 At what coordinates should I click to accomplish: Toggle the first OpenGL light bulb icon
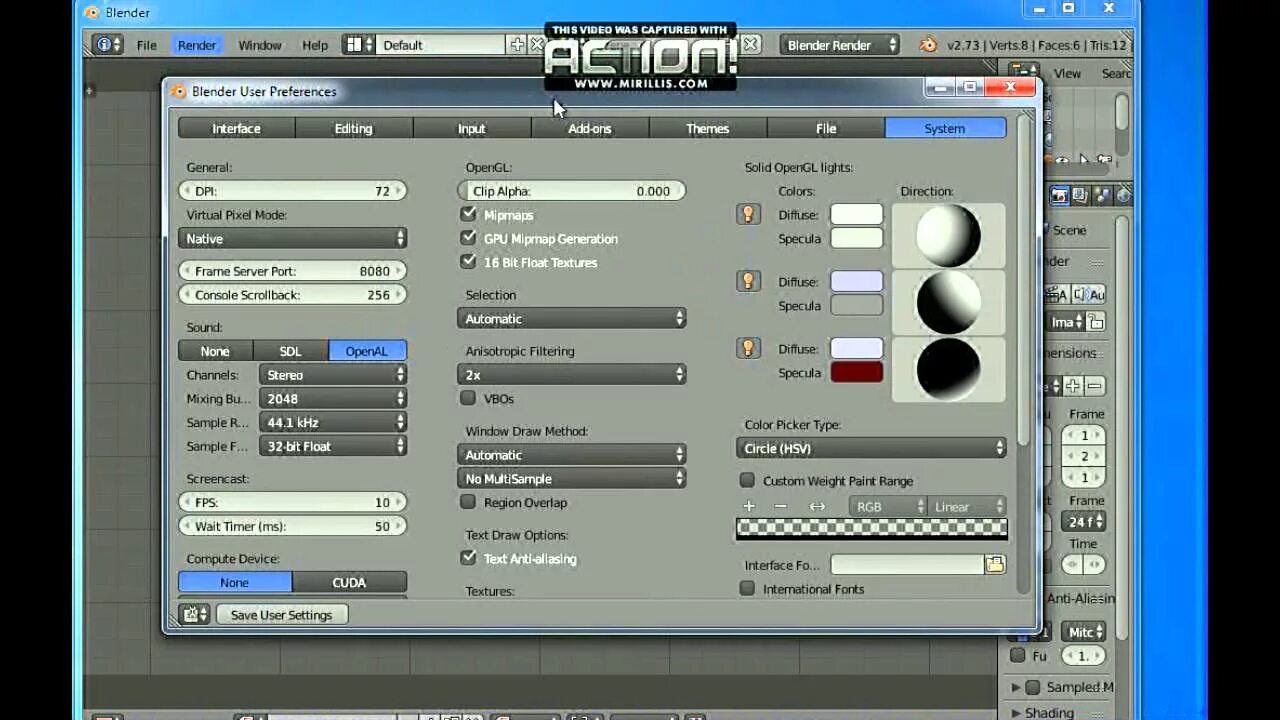coord(748,214)
